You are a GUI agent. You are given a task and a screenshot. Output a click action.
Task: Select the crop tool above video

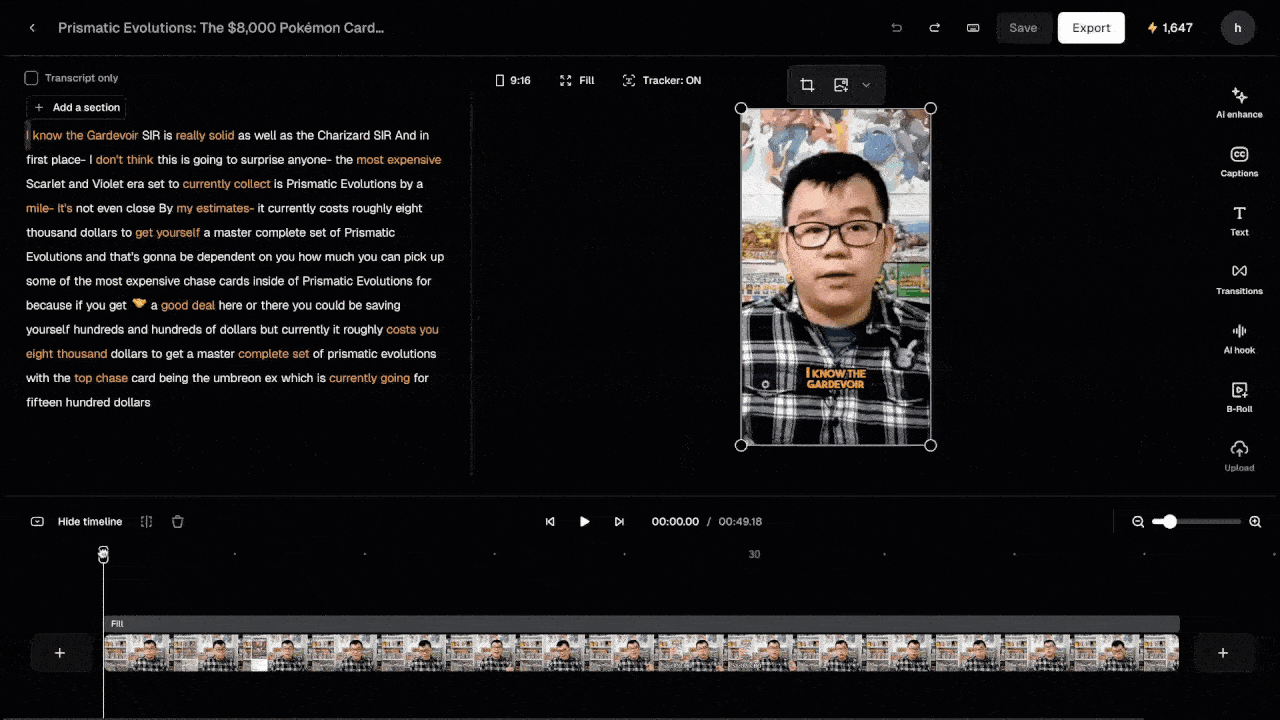click(x=807, y=85)
